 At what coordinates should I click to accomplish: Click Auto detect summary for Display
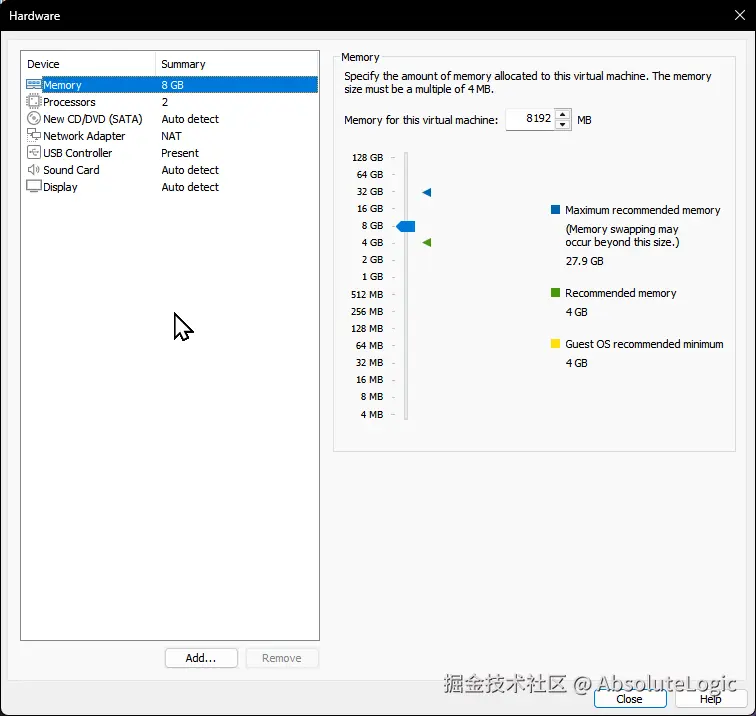click(190, 187)
